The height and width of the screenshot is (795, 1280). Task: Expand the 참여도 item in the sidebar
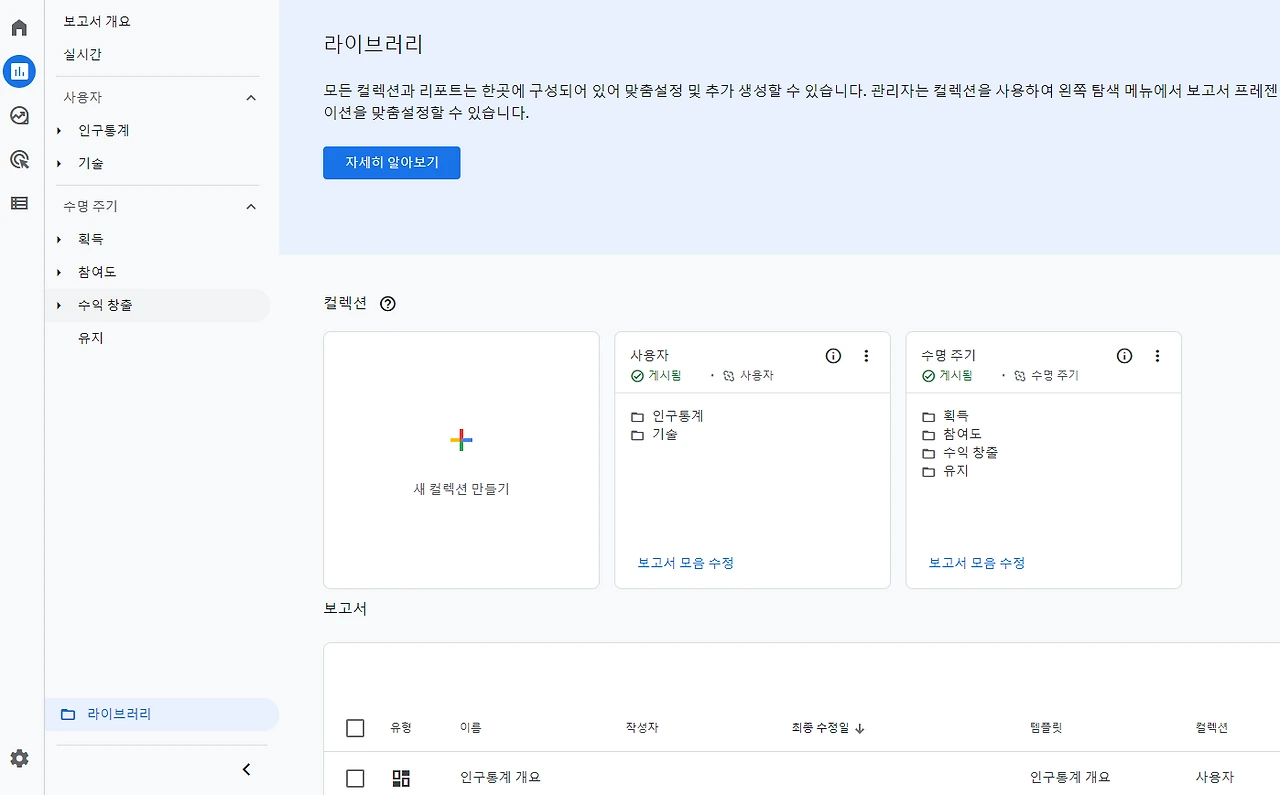click(59, 271)
